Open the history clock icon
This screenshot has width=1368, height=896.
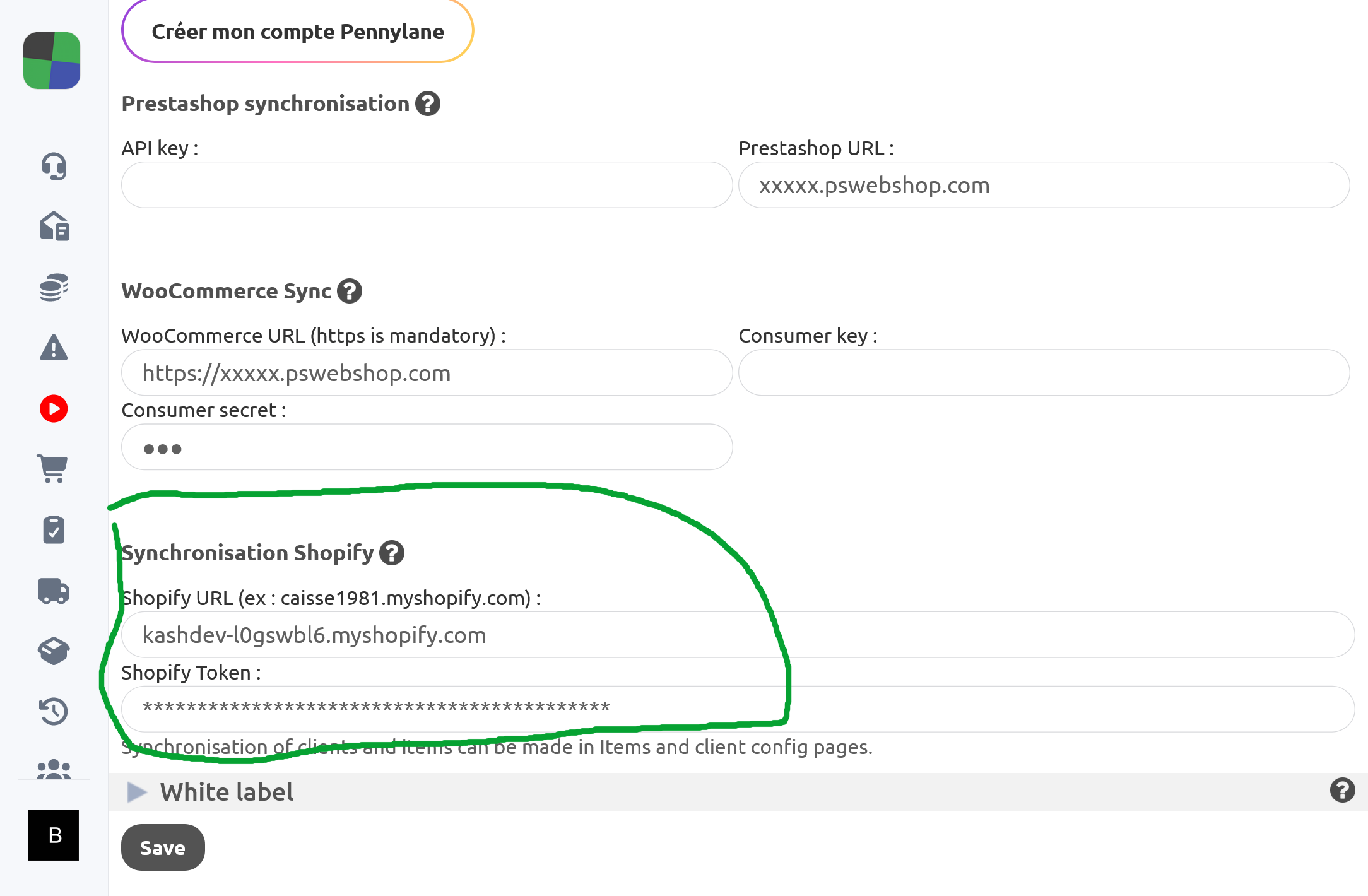tap(54, 711)
